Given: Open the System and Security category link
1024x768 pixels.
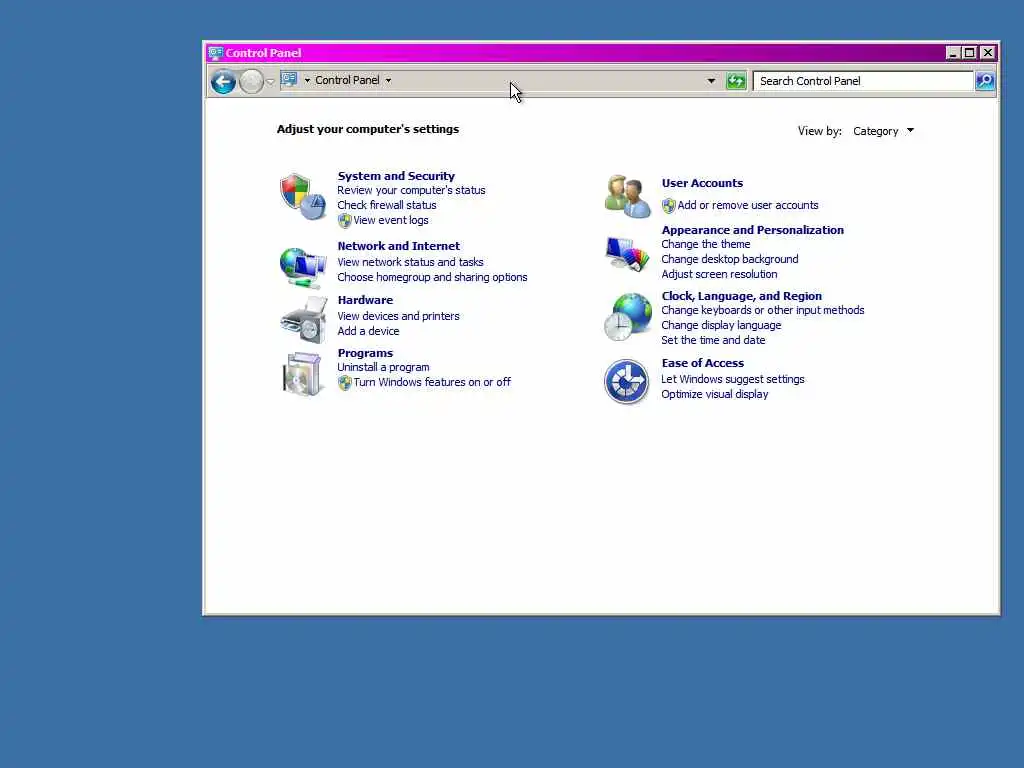Looking at the screenshot, I should (396, 176).
